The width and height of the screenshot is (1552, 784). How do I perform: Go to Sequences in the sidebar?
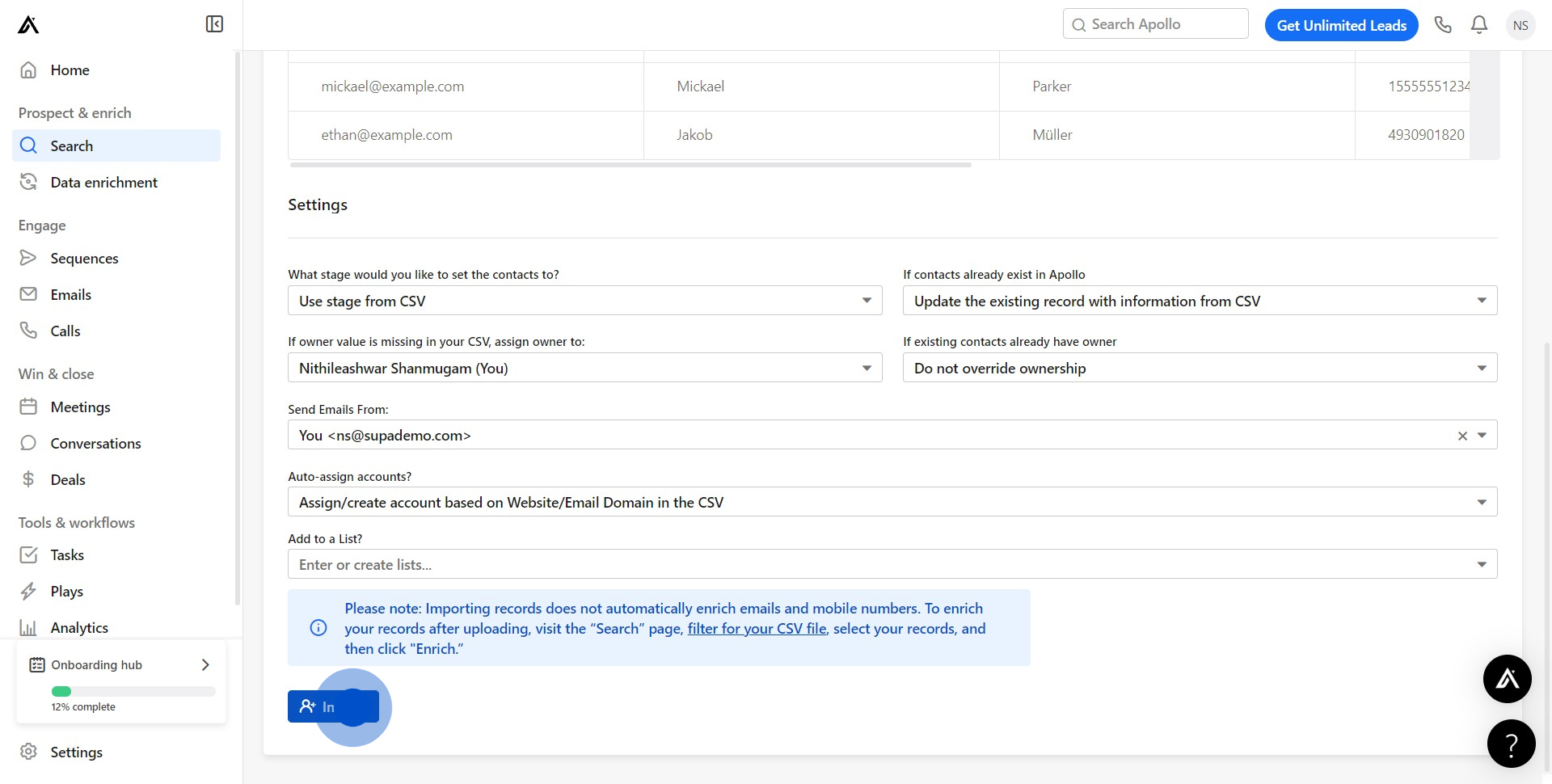[84, 259]
